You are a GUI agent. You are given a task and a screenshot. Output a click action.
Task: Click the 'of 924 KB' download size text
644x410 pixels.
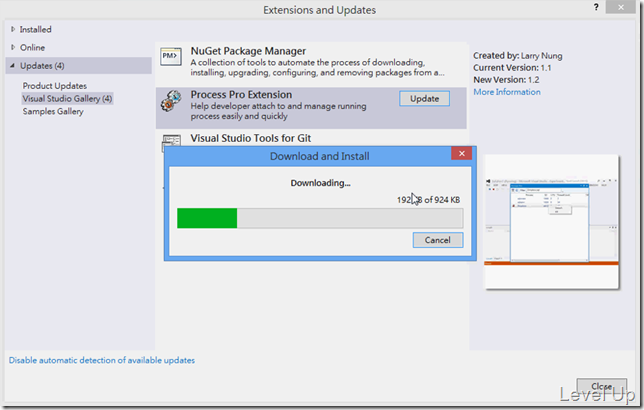click(442, 200)
